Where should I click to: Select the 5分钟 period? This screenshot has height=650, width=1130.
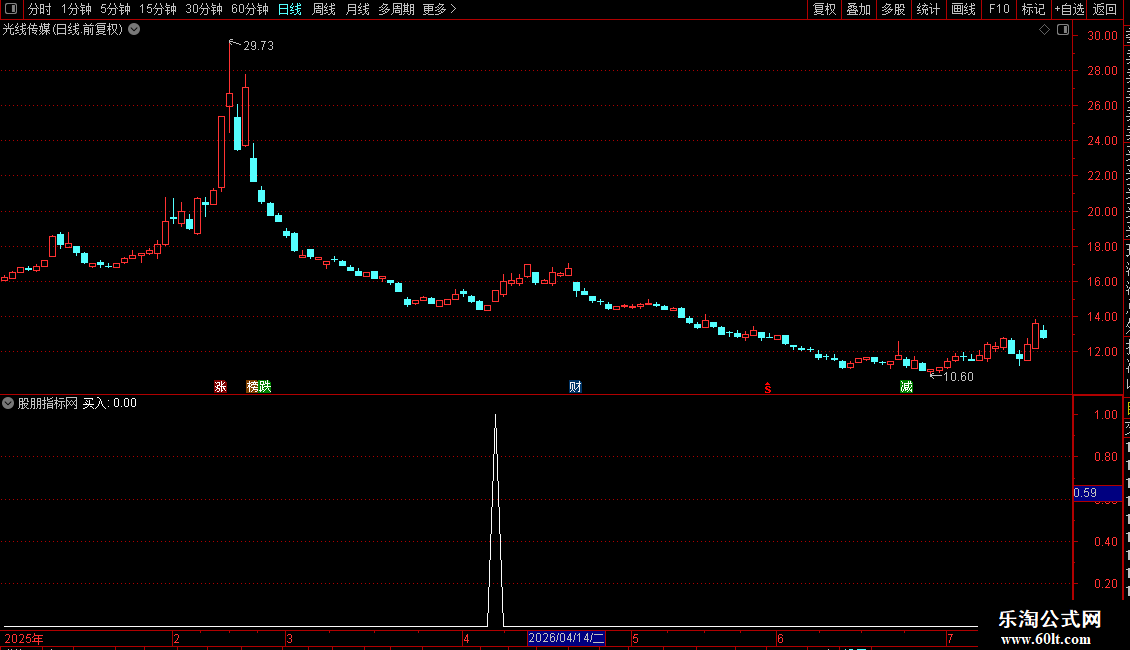115,9
